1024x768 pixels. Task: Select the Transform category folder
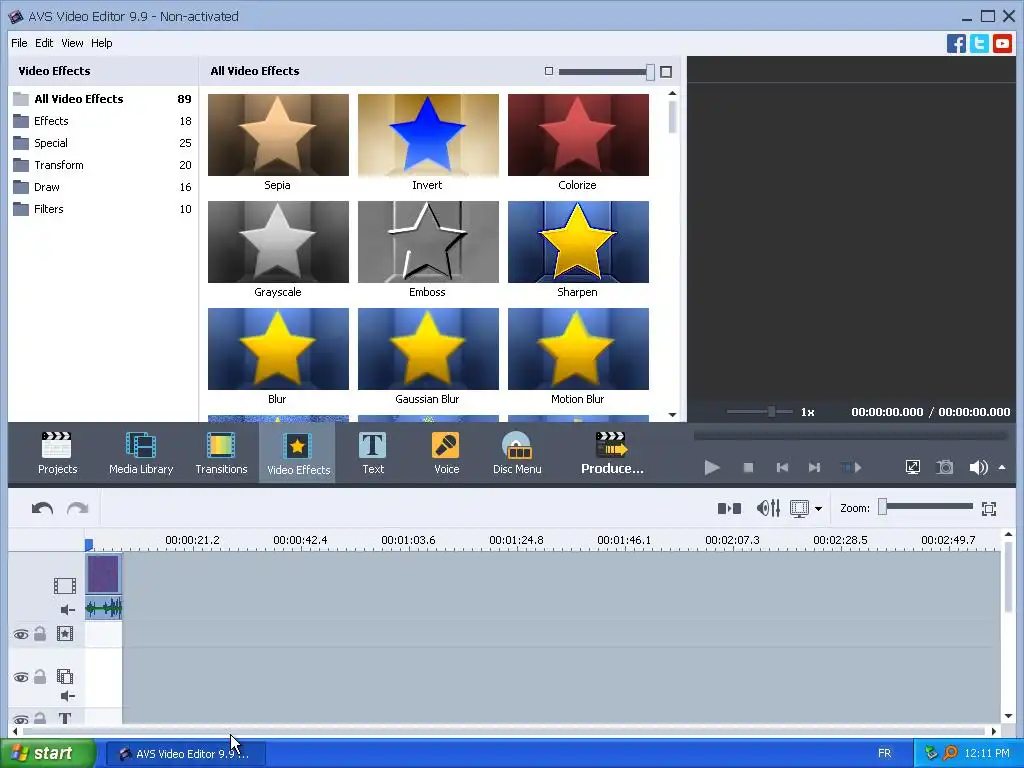103,165
